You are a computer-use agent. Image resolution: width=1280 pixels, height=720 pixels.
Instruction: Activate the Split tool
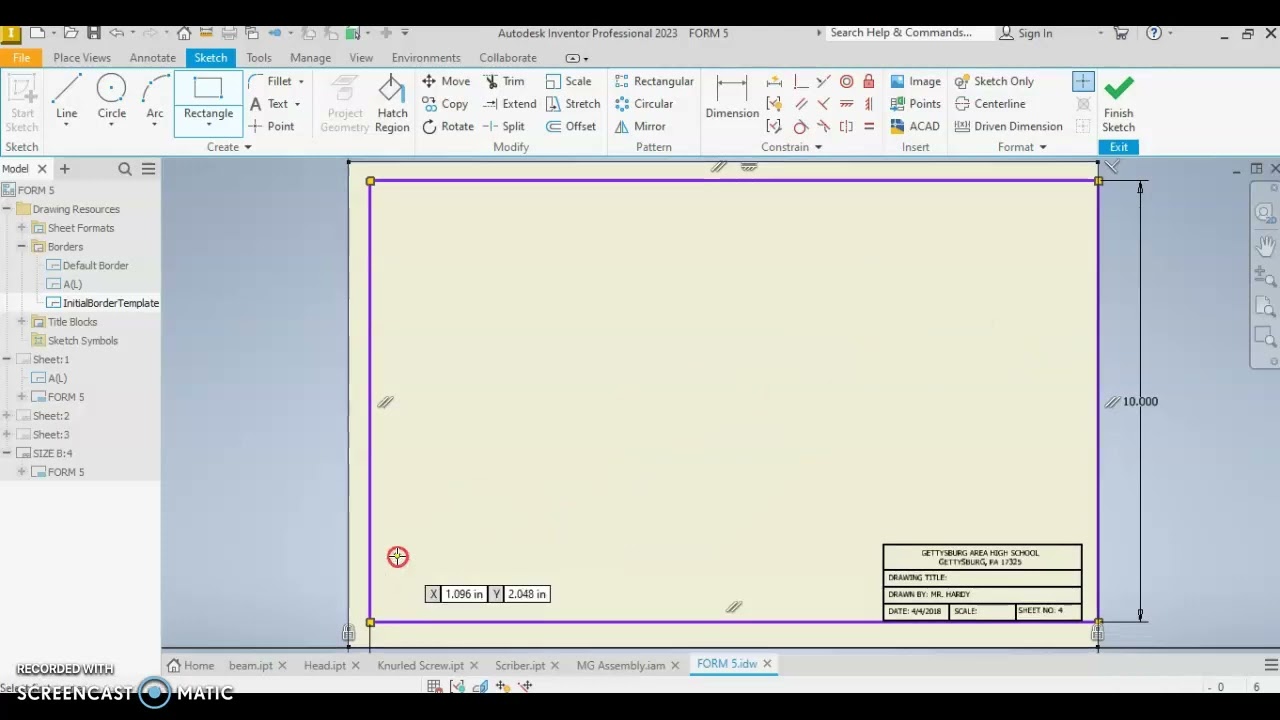point(503,127)
